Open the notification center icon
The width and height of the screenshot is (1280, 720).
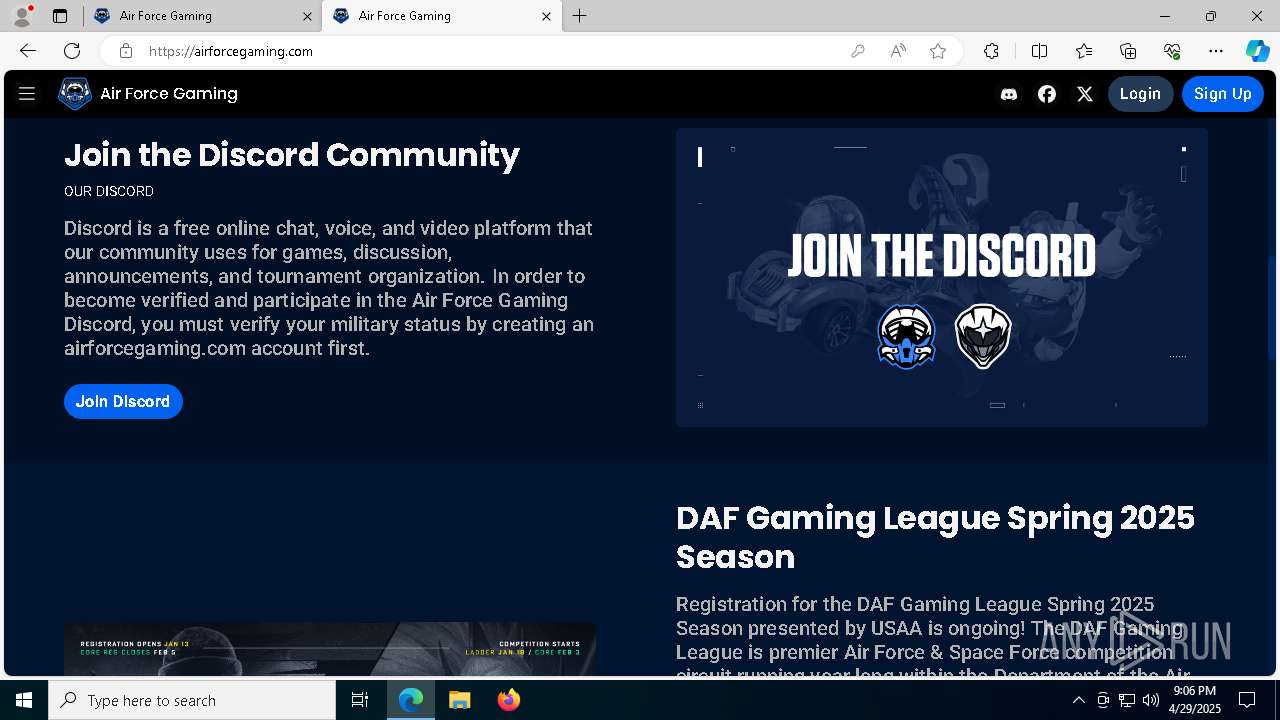[x=1247, y=700]
